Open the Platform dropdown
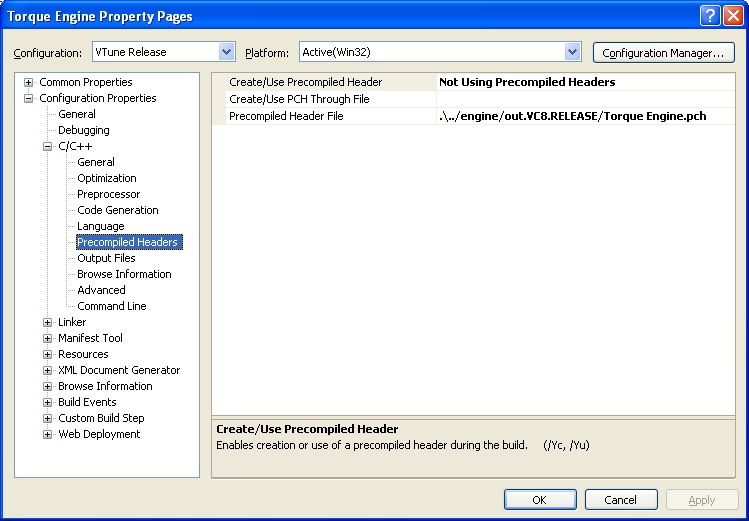 coord(572,52)
